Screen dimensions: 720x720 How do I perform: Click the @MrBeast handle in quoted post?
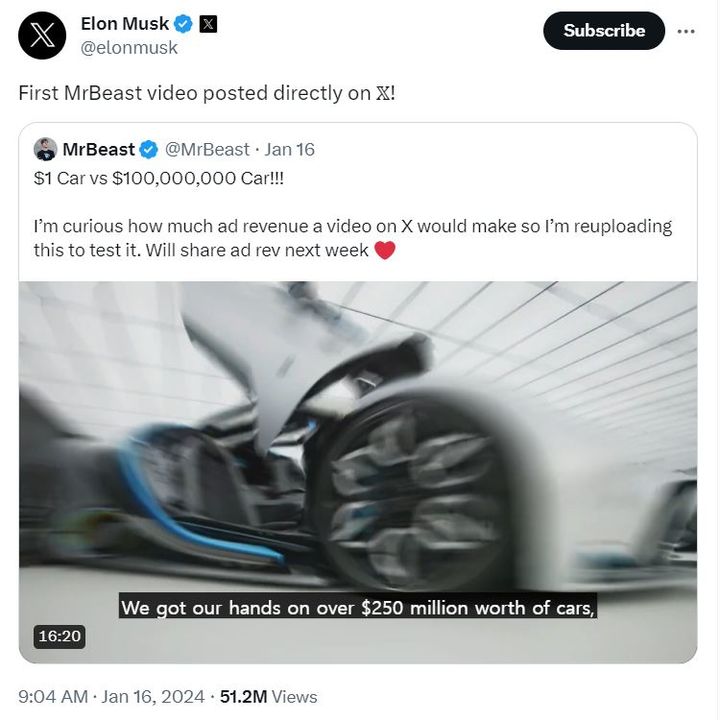207,150
